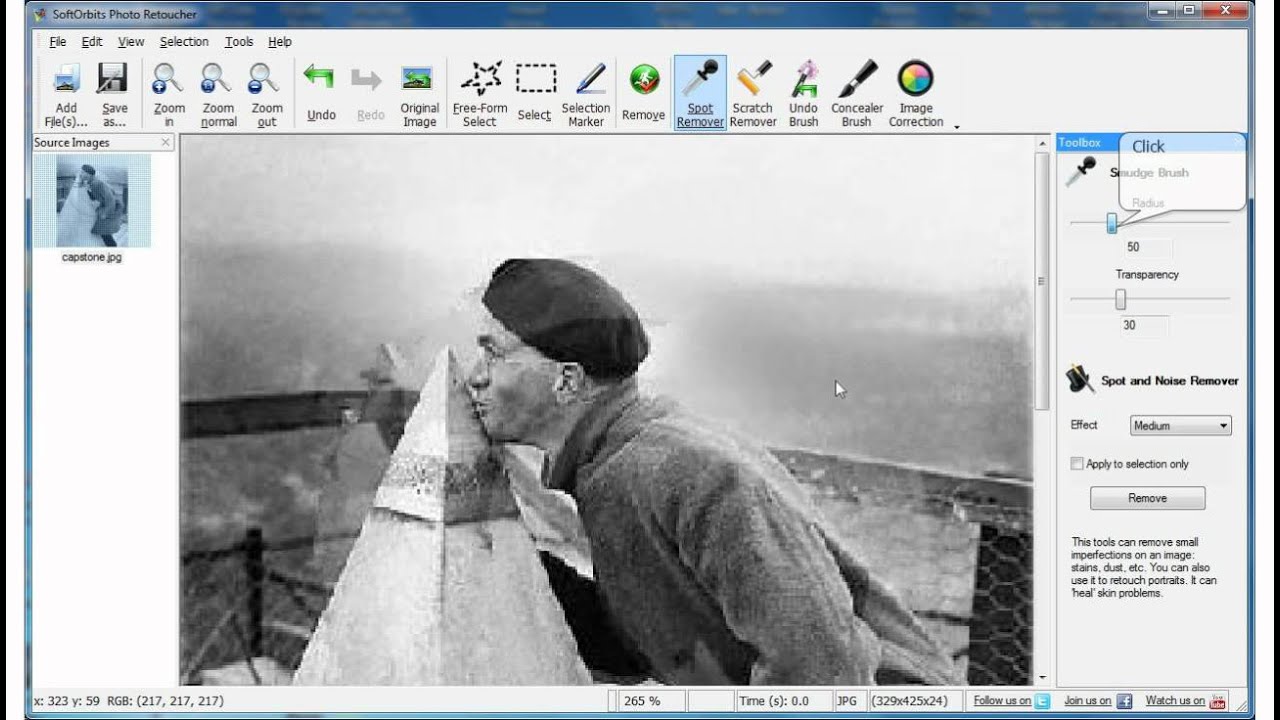Click the Follow us on Twitter link
Image resolution: width=1280 pixels, height=720 pixels.
click(1011, 701)
